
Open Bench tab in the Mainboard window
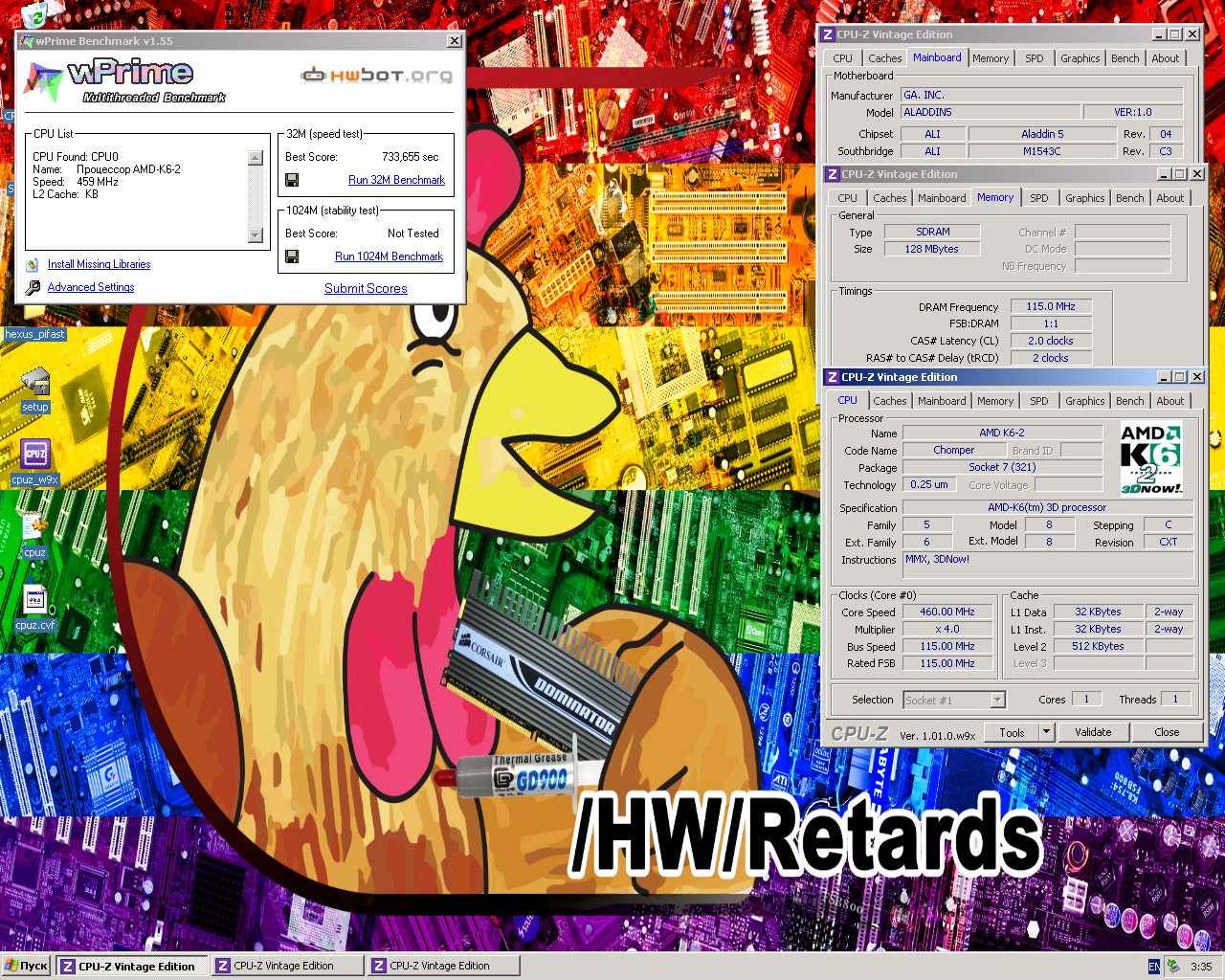point(1125,58)
